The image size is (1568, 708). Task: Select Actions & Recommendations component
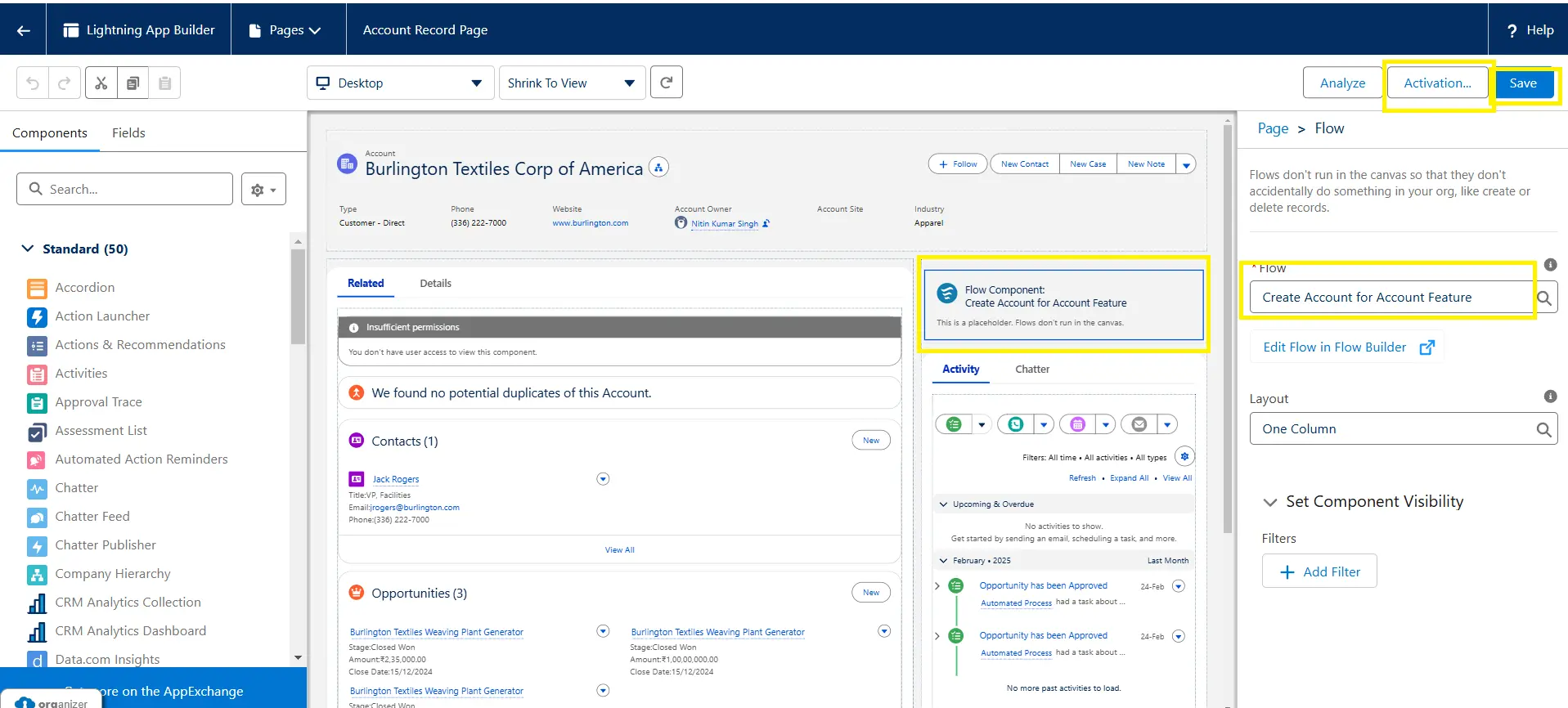pyautogui.click(x=140, y=345)
